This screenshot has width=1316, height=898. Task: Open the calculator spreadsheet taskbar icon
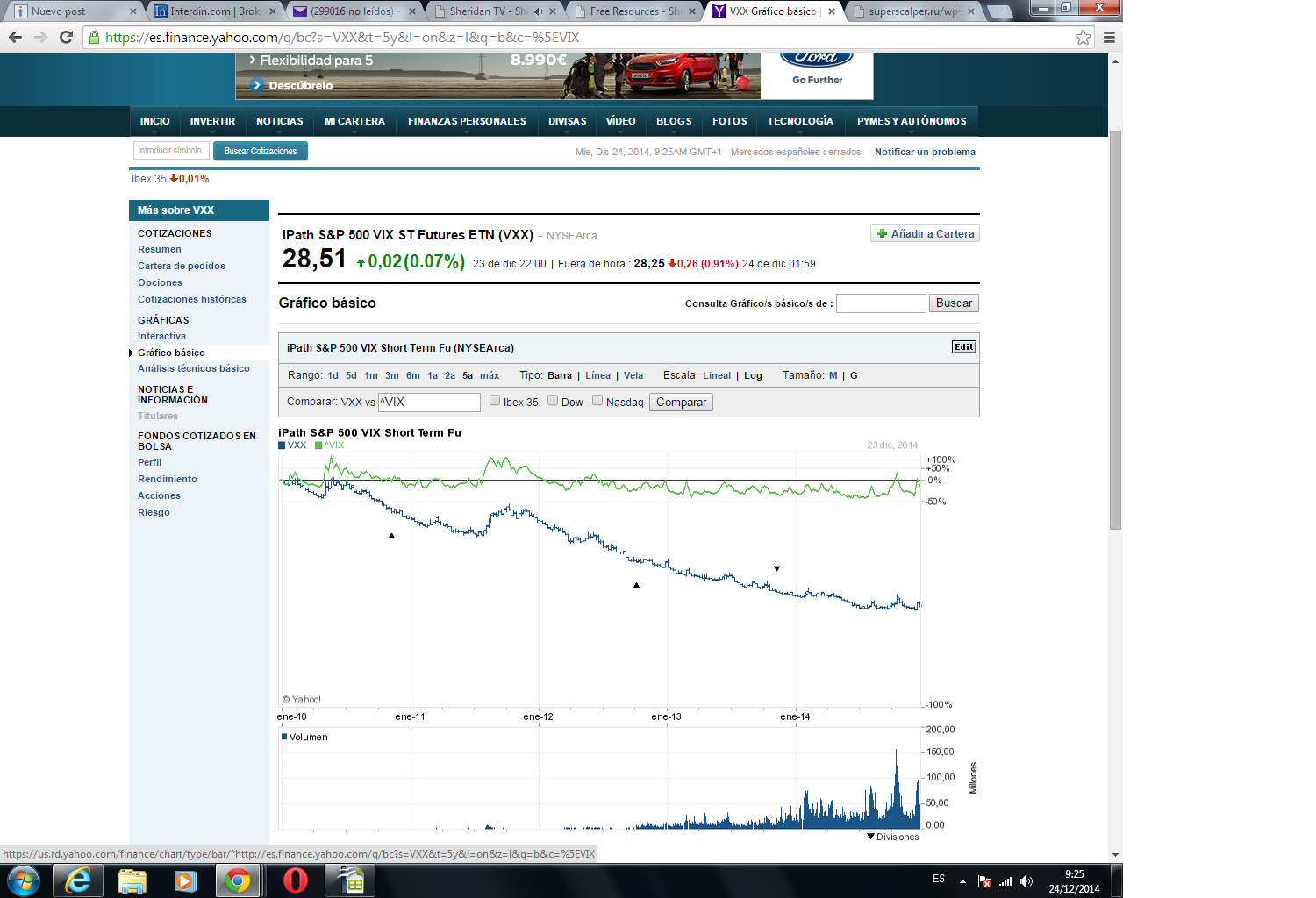(350, 880)
